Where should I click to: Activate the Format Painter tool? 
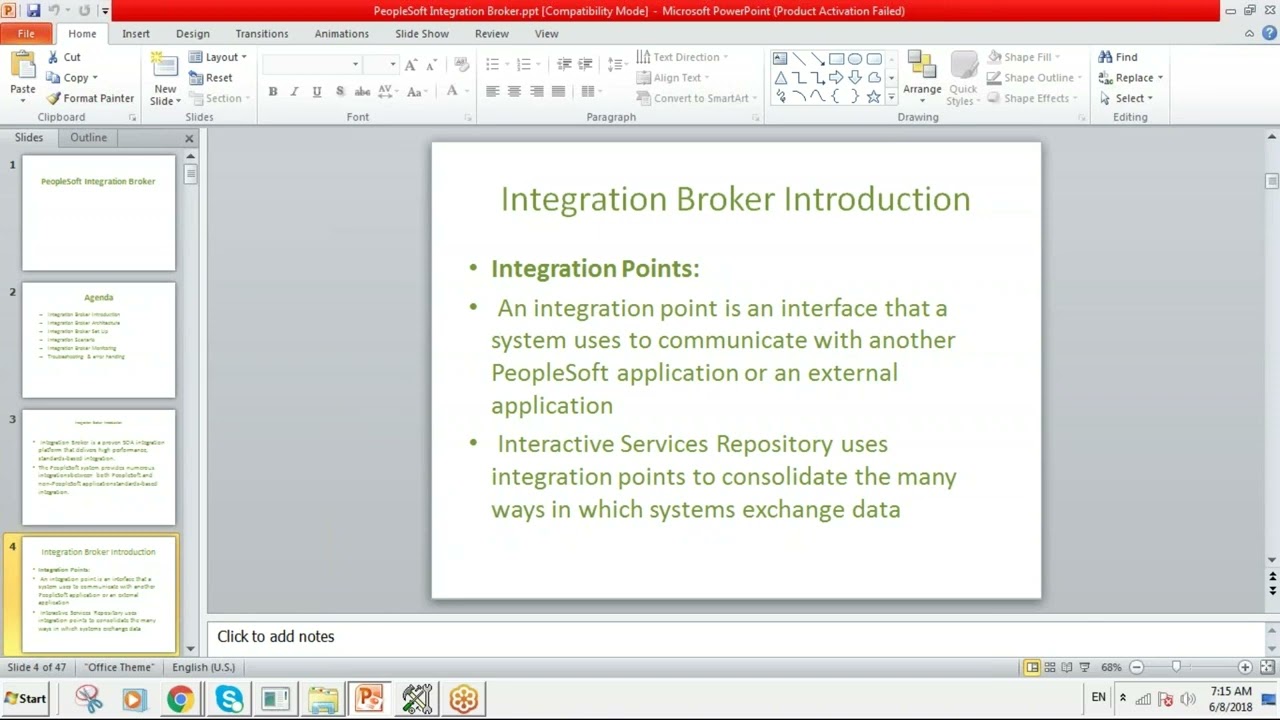click(90, 98)
